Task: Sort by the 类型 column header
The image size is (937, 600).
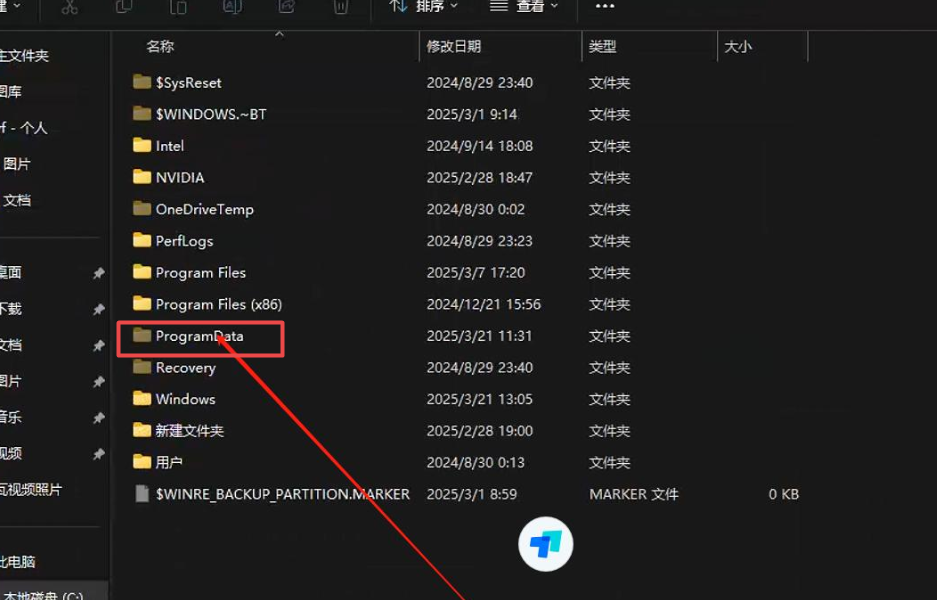Action: pyautogui.click(x=603, y=46)
